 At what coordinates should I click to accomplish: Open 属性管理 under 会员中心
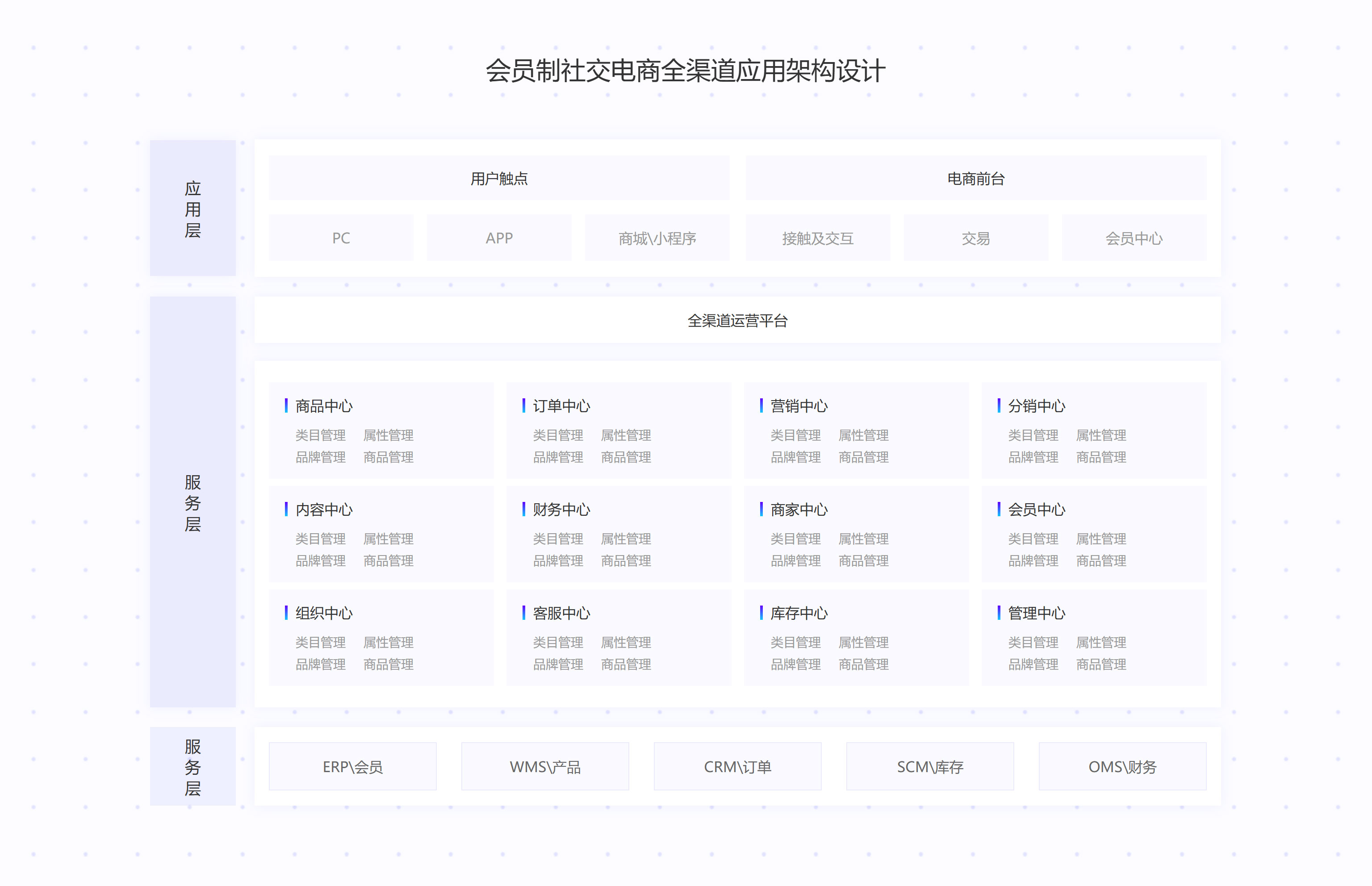[x=1102, y=539]
